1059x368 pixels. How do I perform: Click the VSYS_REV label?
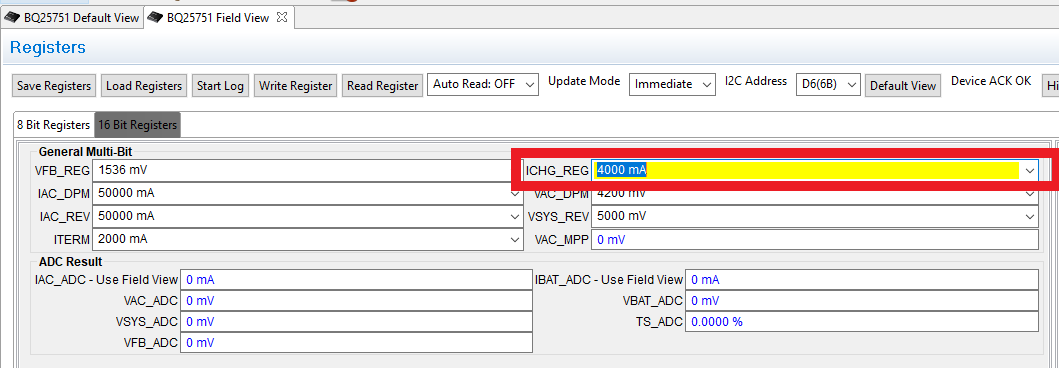click(x=558, y=217)
